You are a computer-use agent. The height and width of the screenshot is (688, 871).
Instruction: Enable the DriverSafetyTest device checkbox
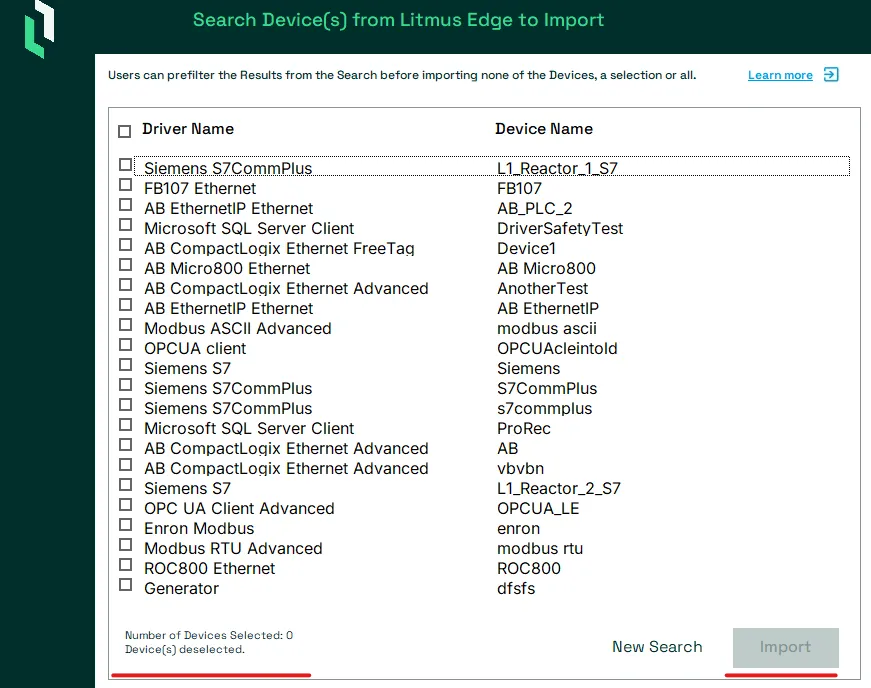pyautogui.click(x=126, y=225)
